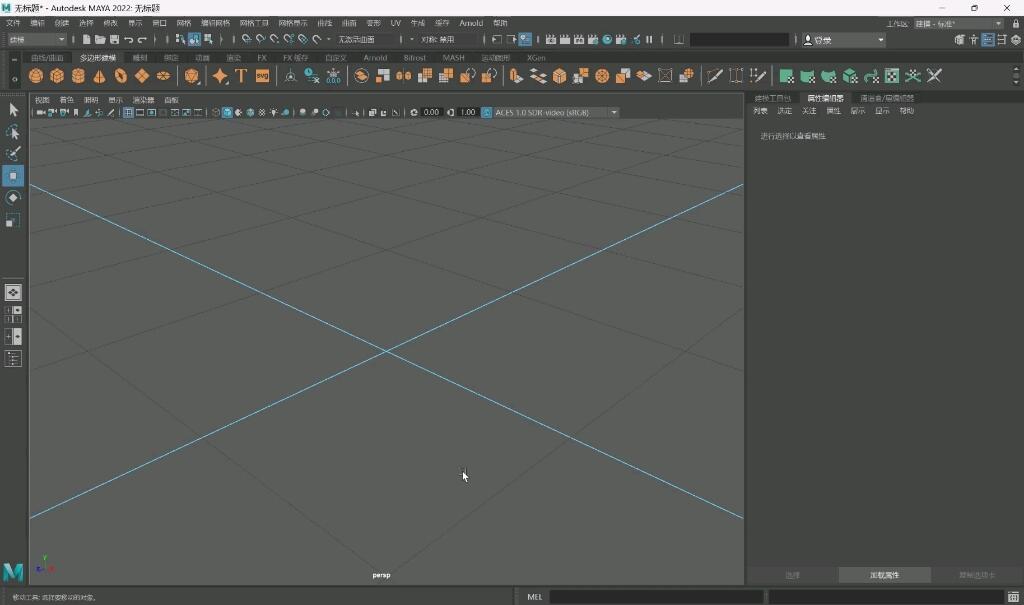
Task: Open the 着色 (Shading) viewport panel menu
Action: pyautogui.click(x=67, y=100)
